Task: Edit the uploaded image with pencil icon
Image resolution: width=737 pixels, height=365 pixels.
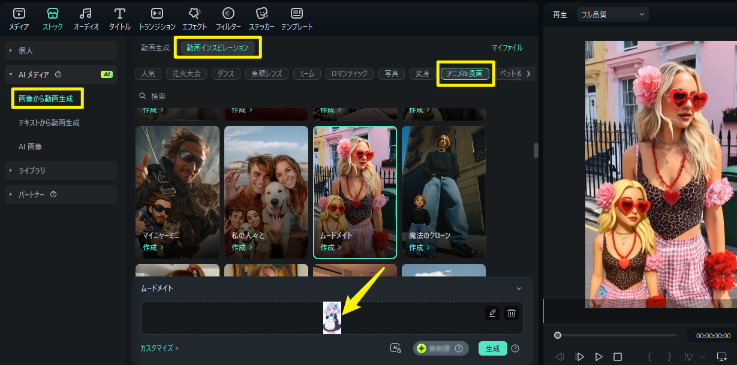Action: pos(492,313)
